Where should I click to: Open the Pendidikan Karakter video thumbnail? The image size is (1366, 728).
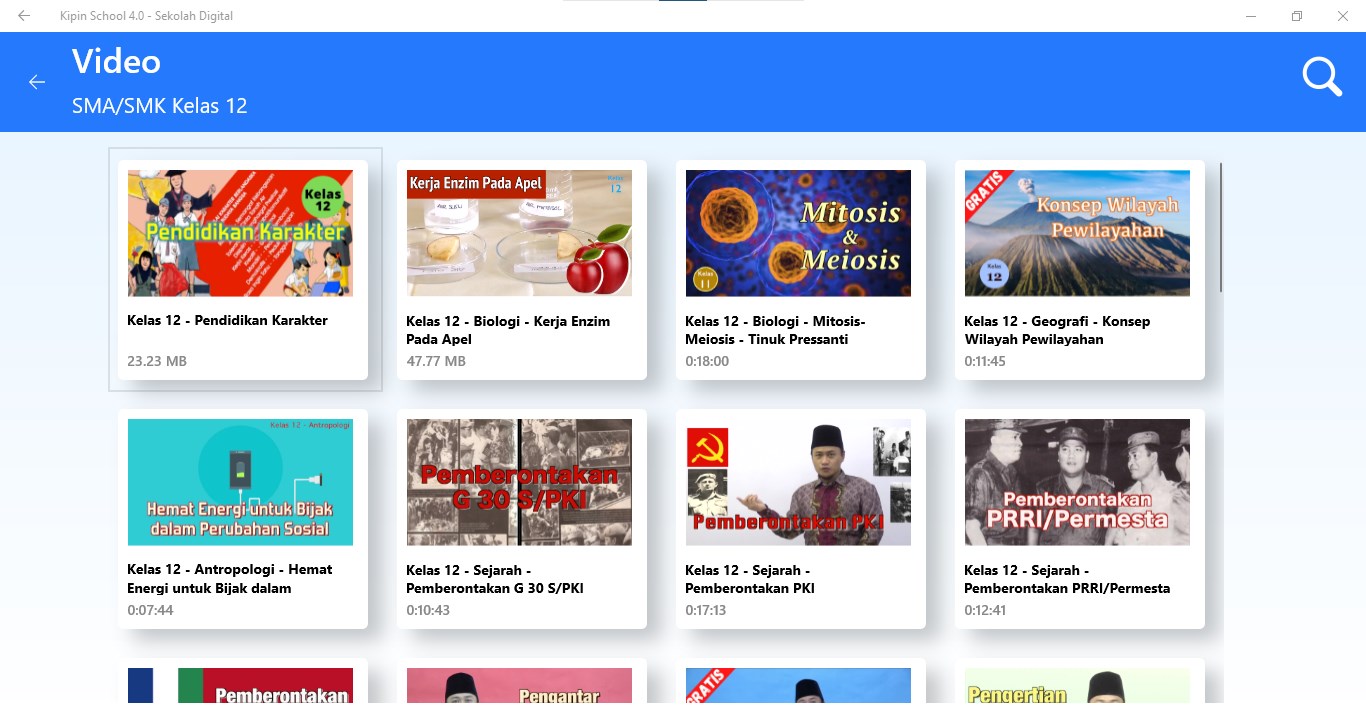coord(240,233)
